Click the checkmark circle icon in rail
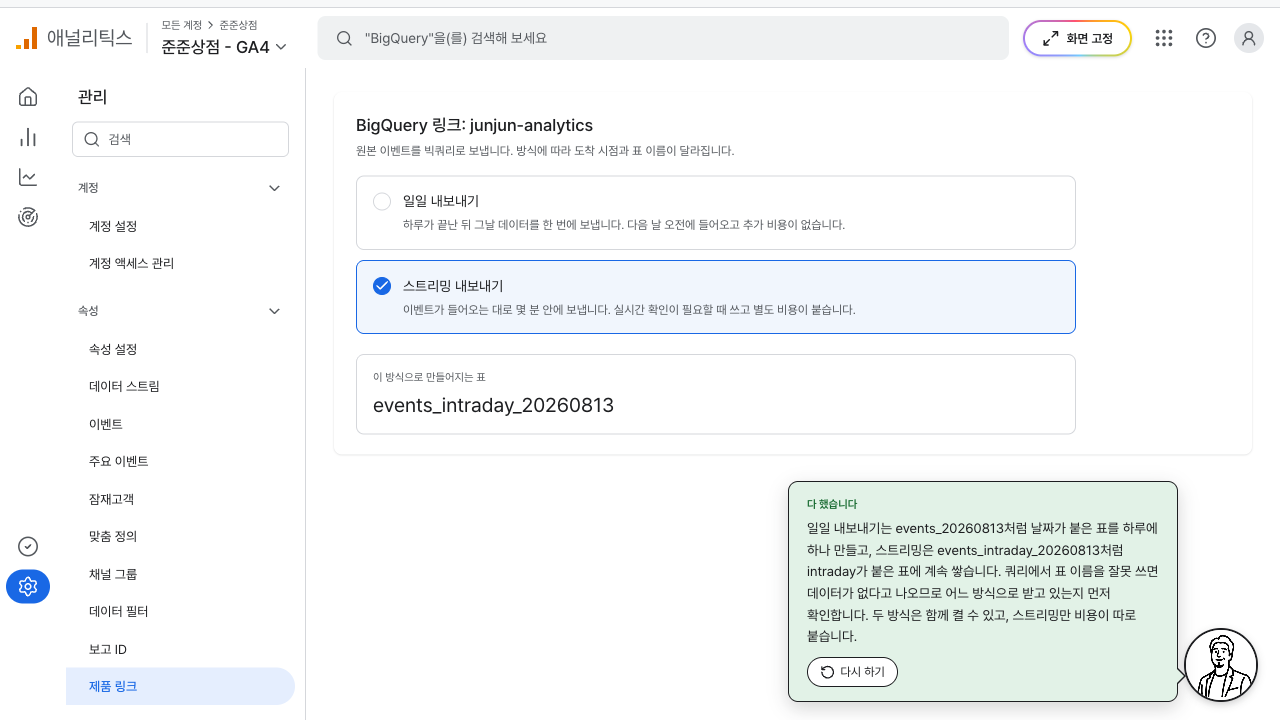Image resolution: width=1280 pixels, height=720 pixels. point(28,546)
